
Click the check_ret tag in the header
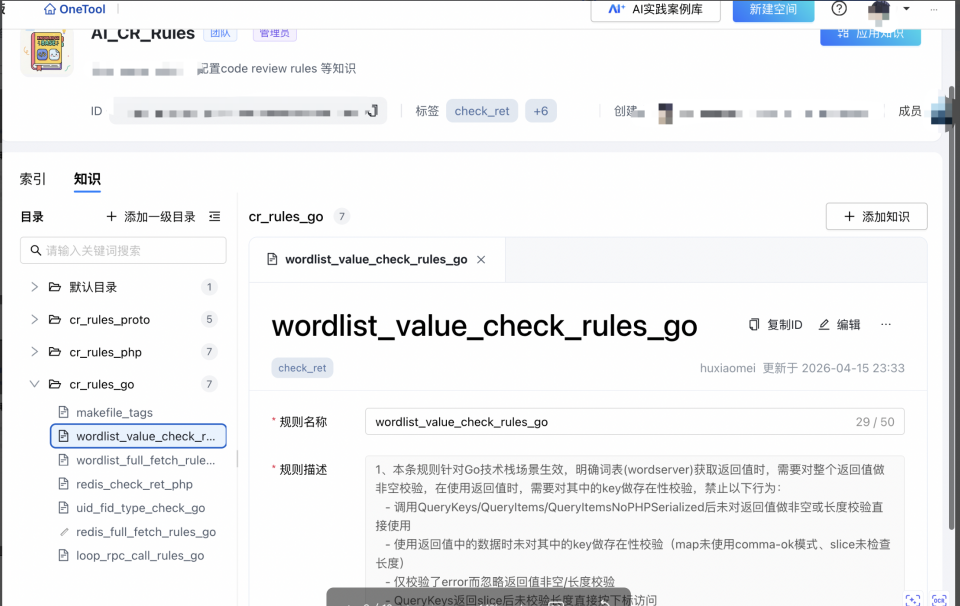pos(482,111)
